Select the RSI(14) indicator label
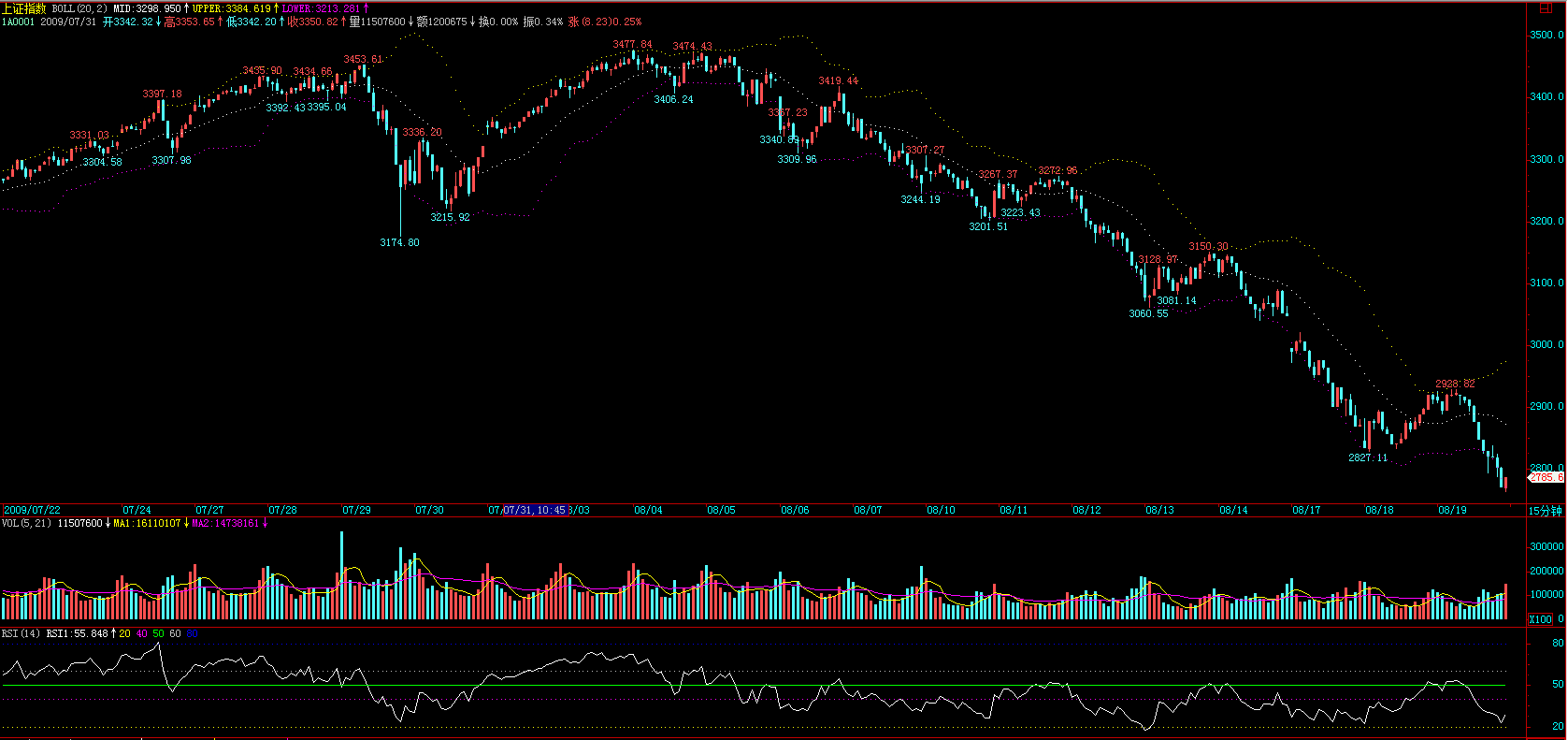Screen dimensions: 1568x740 coord(21,633)
